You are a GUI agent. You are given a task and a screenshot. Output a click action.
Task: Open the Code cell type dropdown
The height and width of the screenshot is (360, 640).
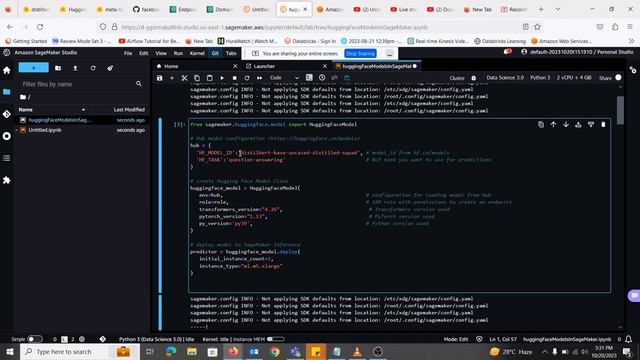[x=284, y=78]
